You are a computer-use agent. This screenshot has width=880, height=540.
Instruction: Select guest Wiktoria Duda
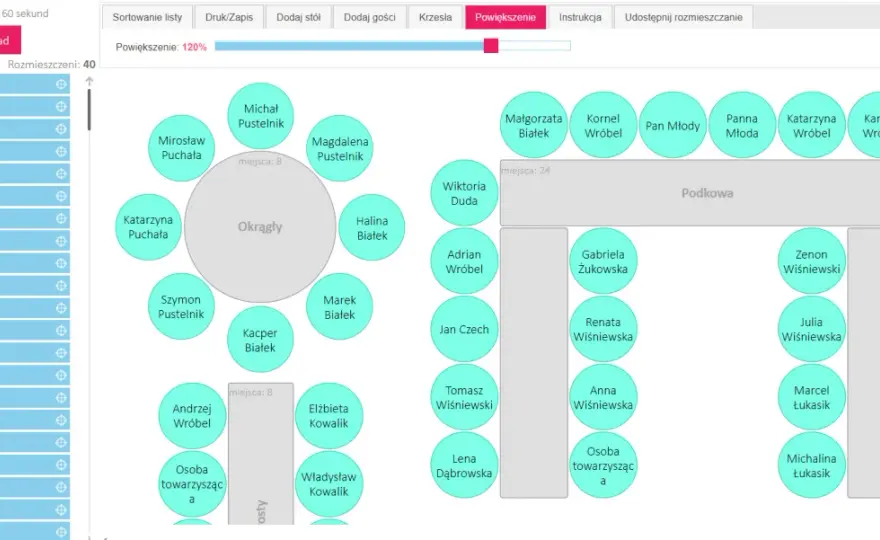click(x=464, y=193)
